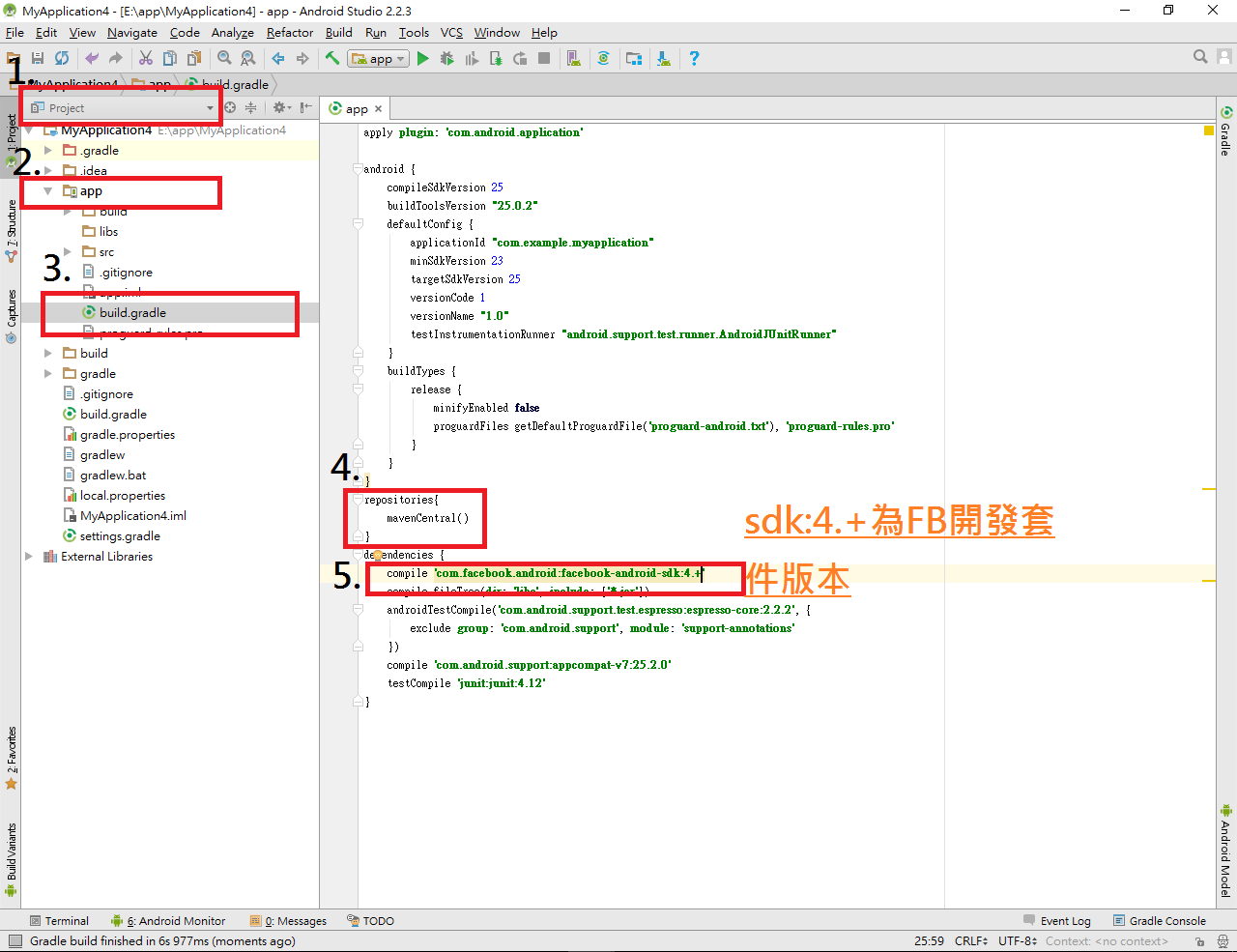The height and width of the screenshot is (952, 1237).
Task: Open Project Structure dialog icon
Action: 634,58
